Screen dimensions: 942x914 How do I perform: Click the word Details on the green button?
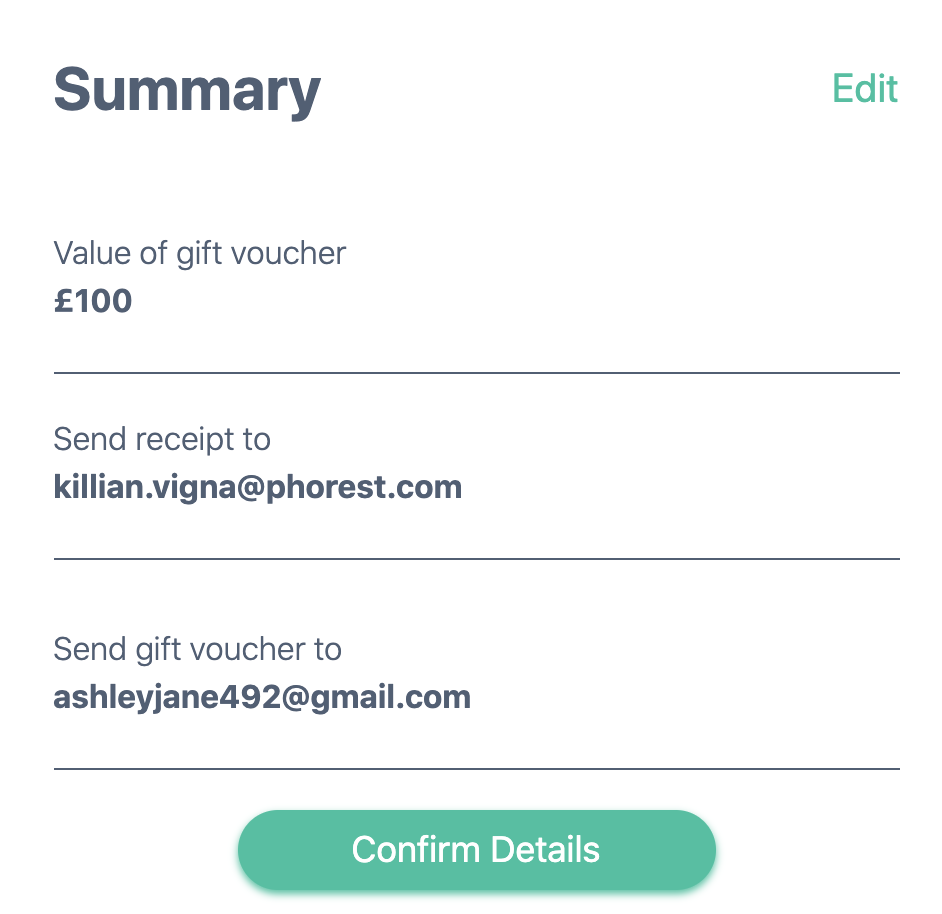[545, 850]
